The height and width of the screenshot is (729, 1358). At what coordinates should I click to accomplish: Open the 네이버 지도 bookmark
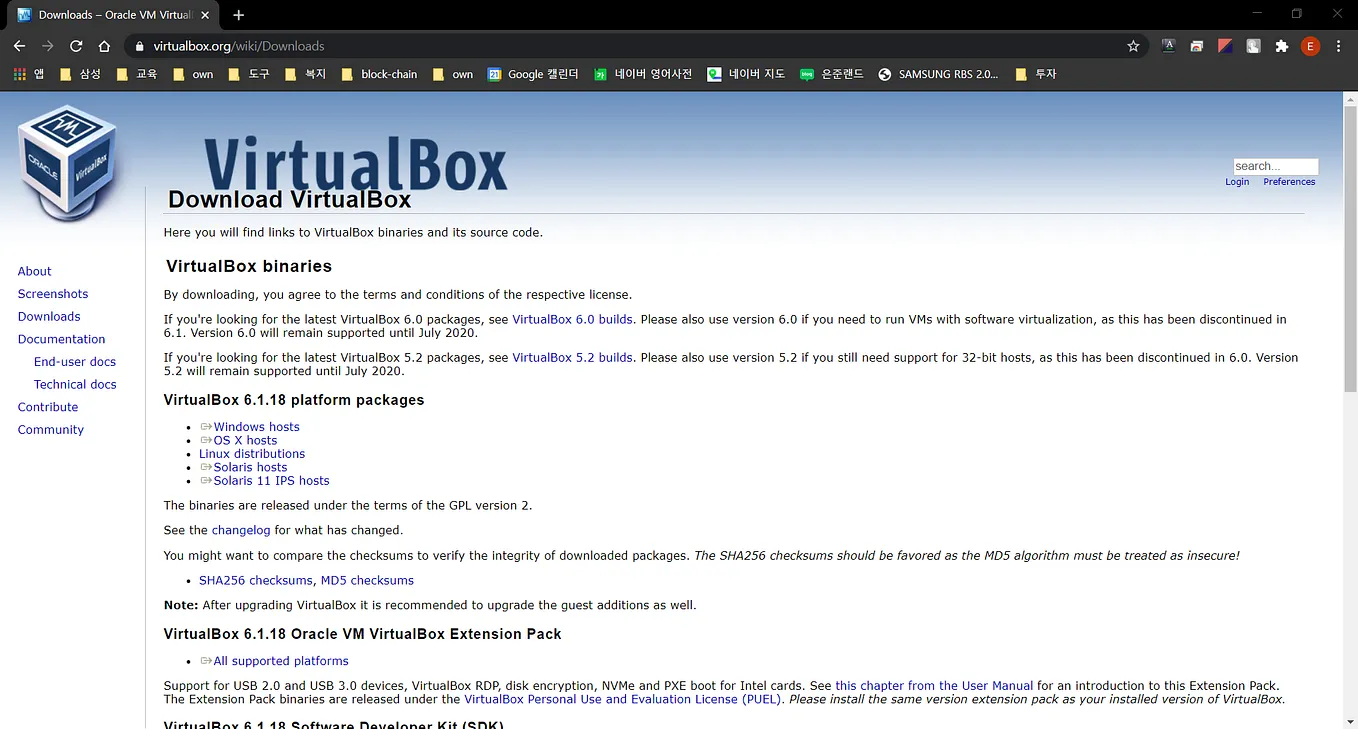(x=746, y=74)
